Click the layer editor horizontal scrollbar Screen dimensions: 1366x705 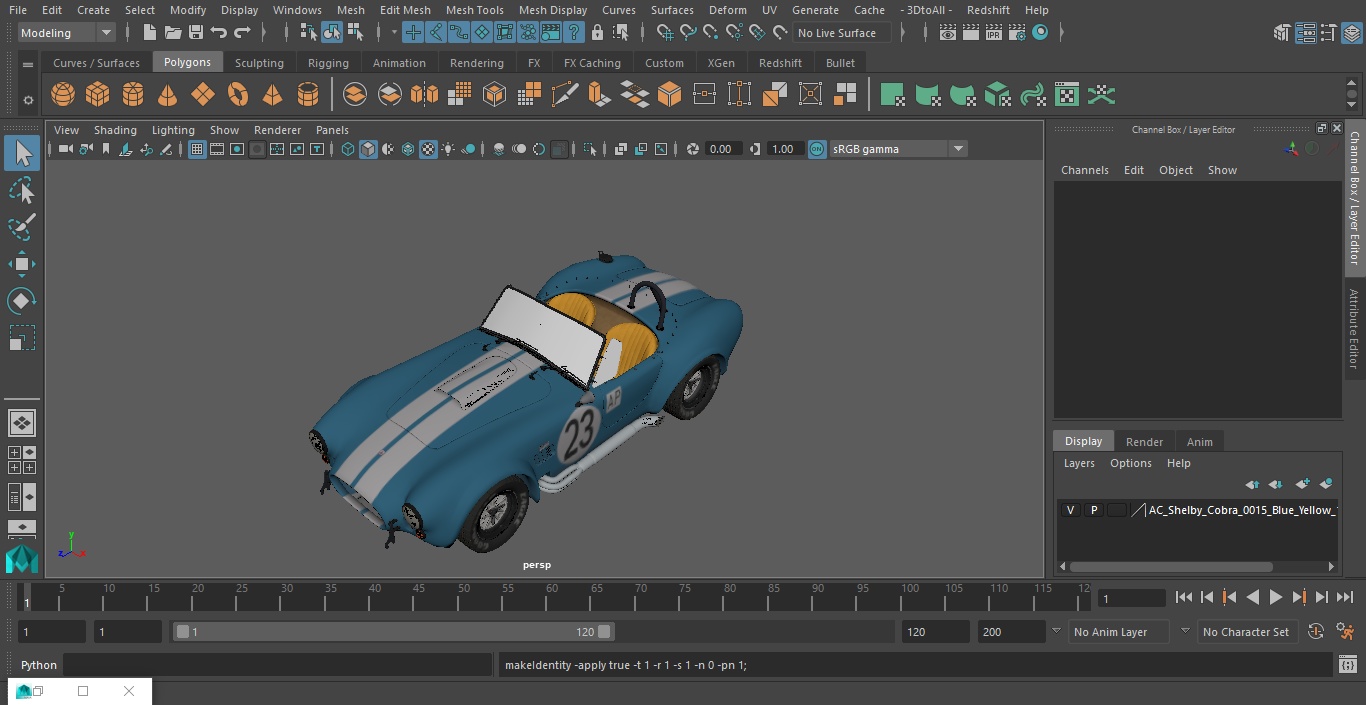(1170, 566)
